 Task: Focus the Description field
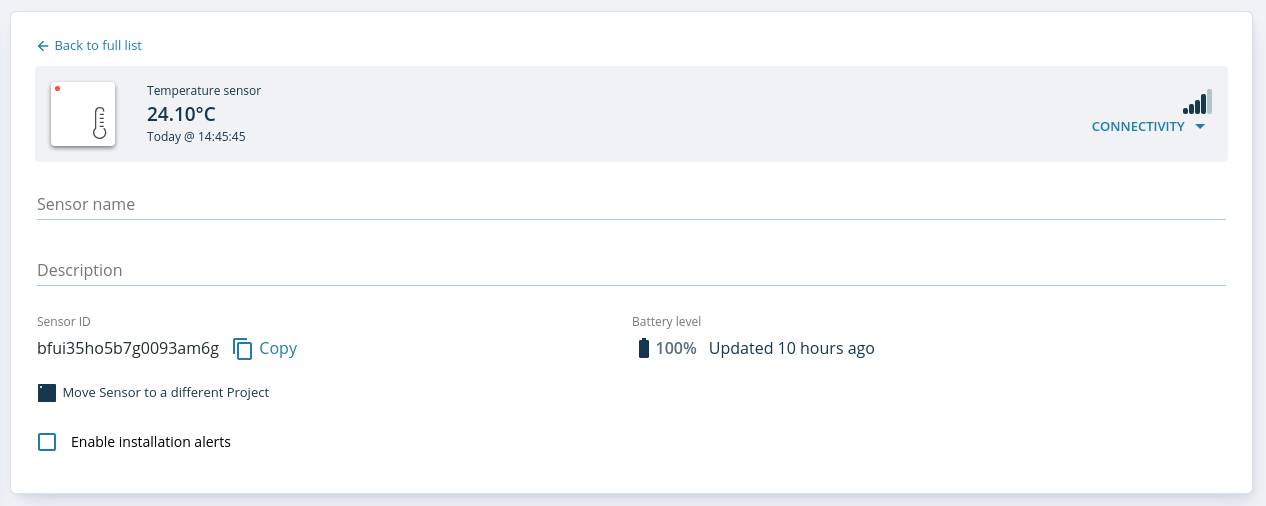[x=631, y=270]
